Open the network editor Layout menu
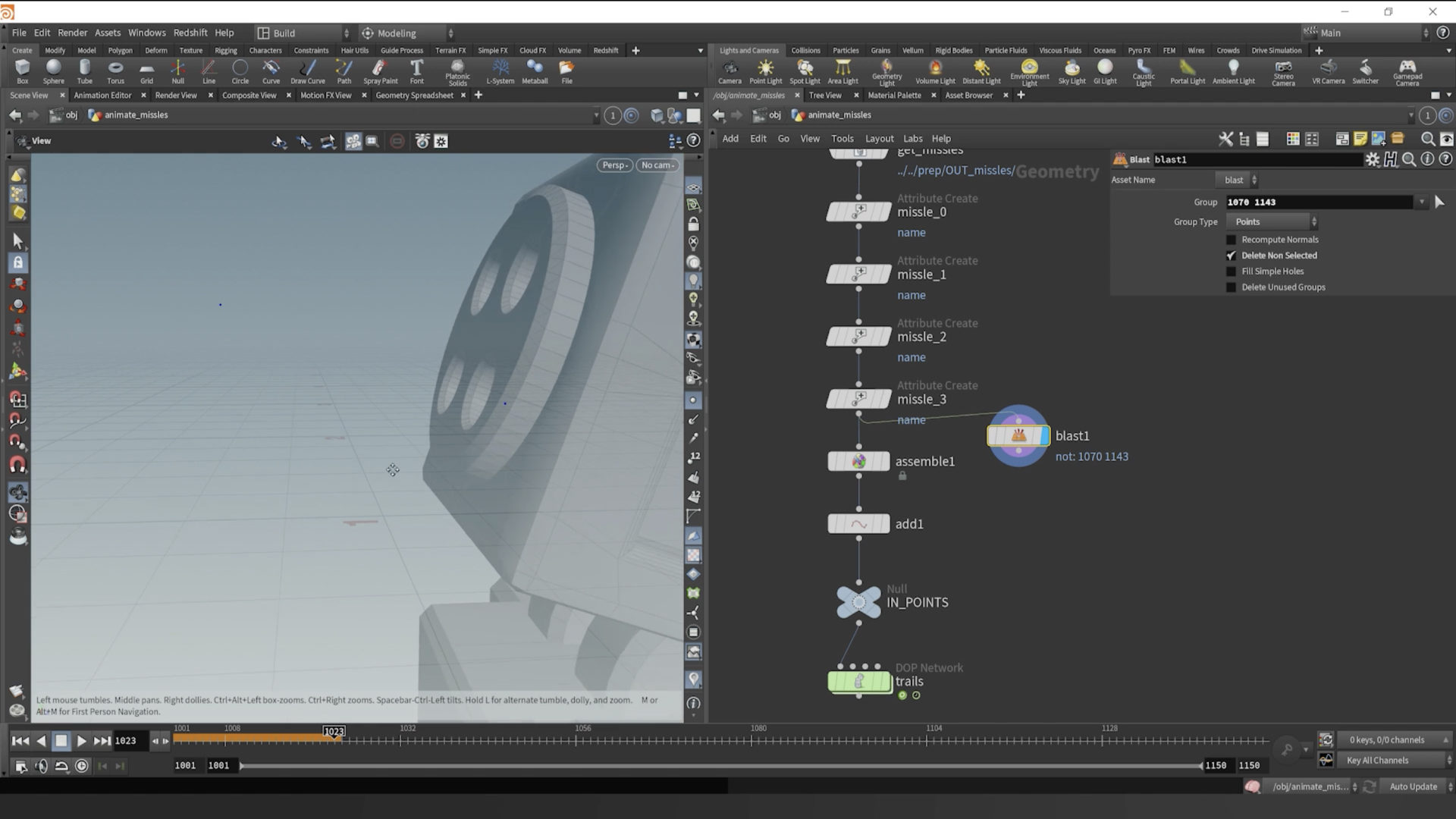This screenshot has width=1456, height=819. tap(879, 139)
